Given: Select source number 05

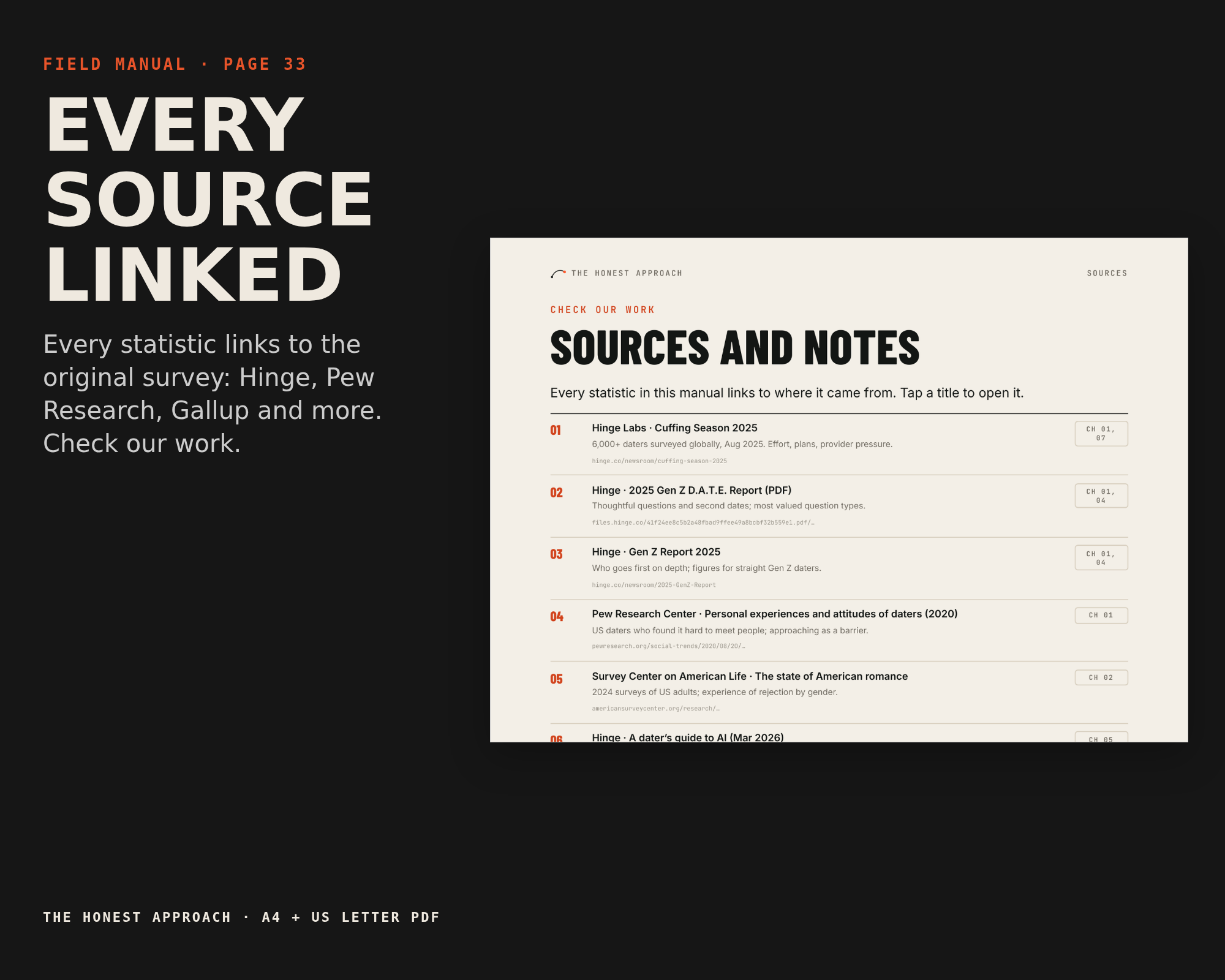Looking at the screenshot, I should (556, 679).
